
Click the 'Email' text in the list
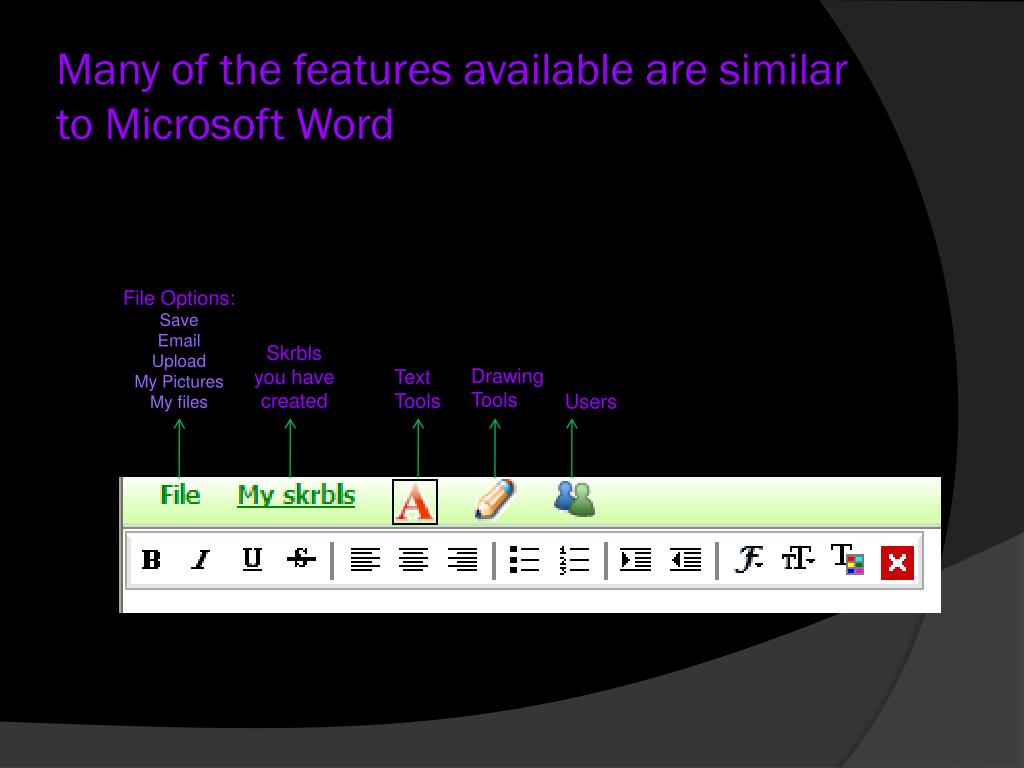coord(179,341)
